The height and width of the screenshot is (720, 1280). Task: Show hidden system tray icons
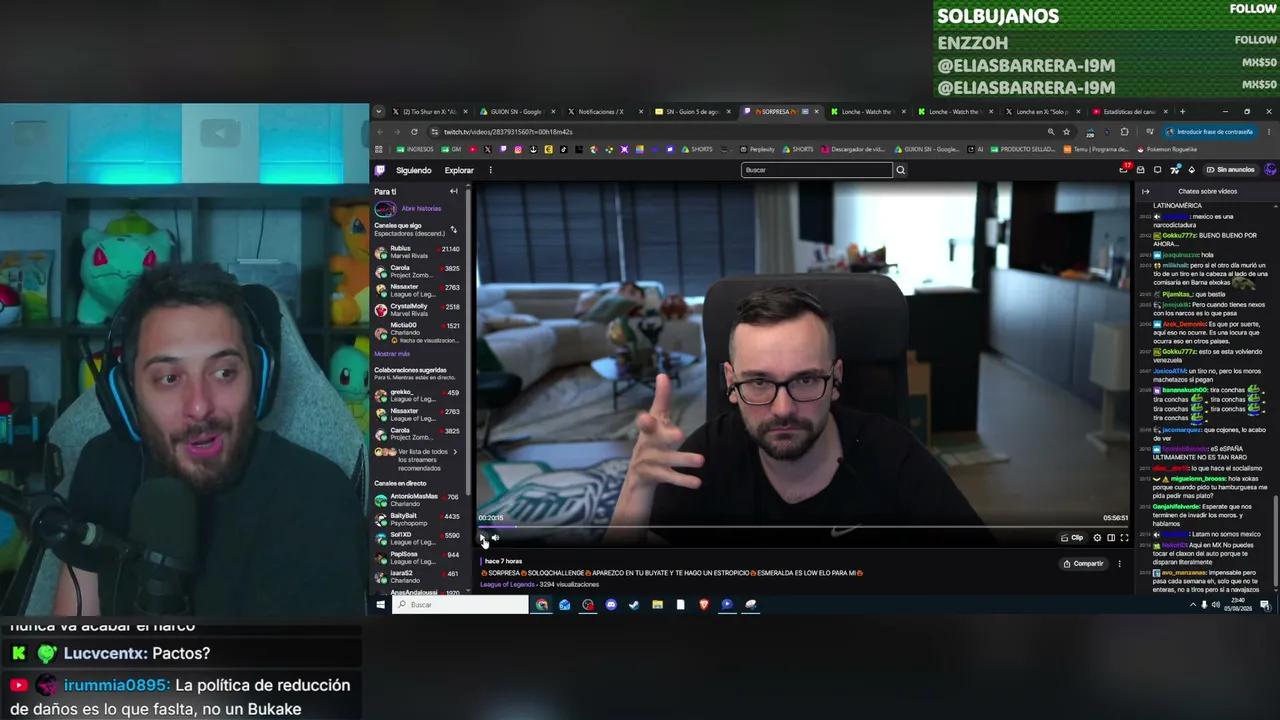[x=1192, y=605]
